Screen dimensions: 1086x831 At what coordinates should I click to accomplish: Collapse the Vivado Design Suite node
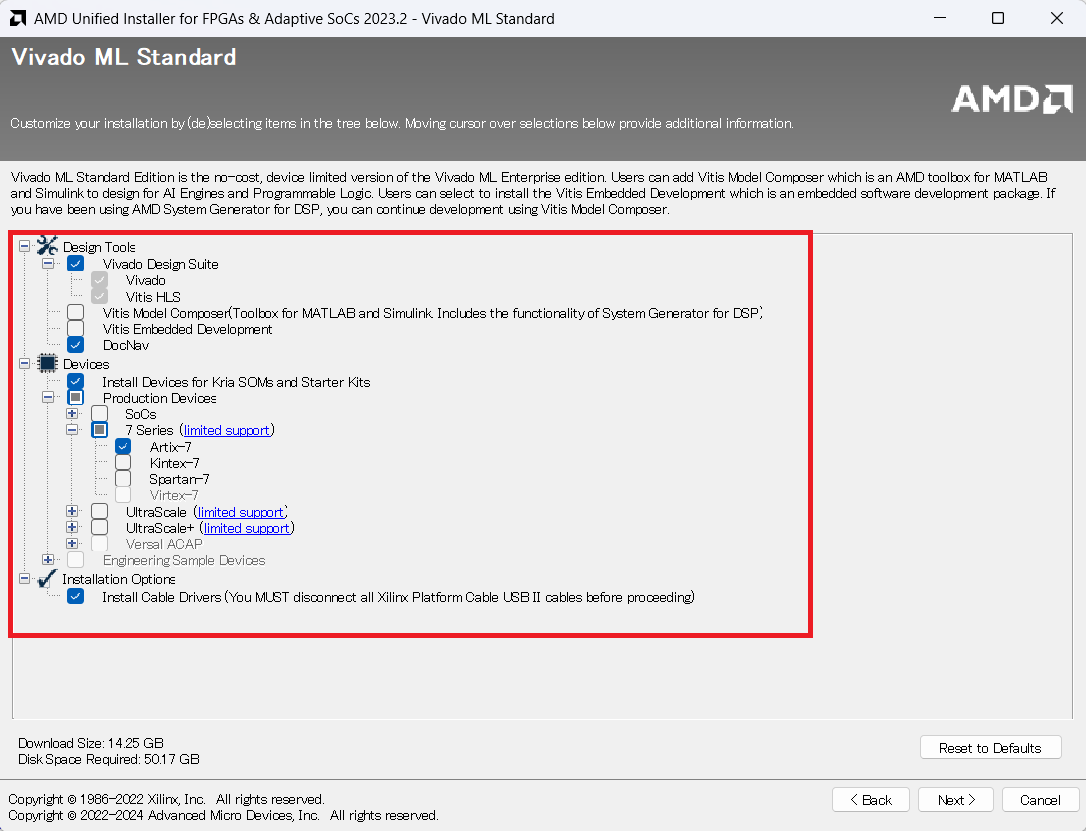(48, 264)
